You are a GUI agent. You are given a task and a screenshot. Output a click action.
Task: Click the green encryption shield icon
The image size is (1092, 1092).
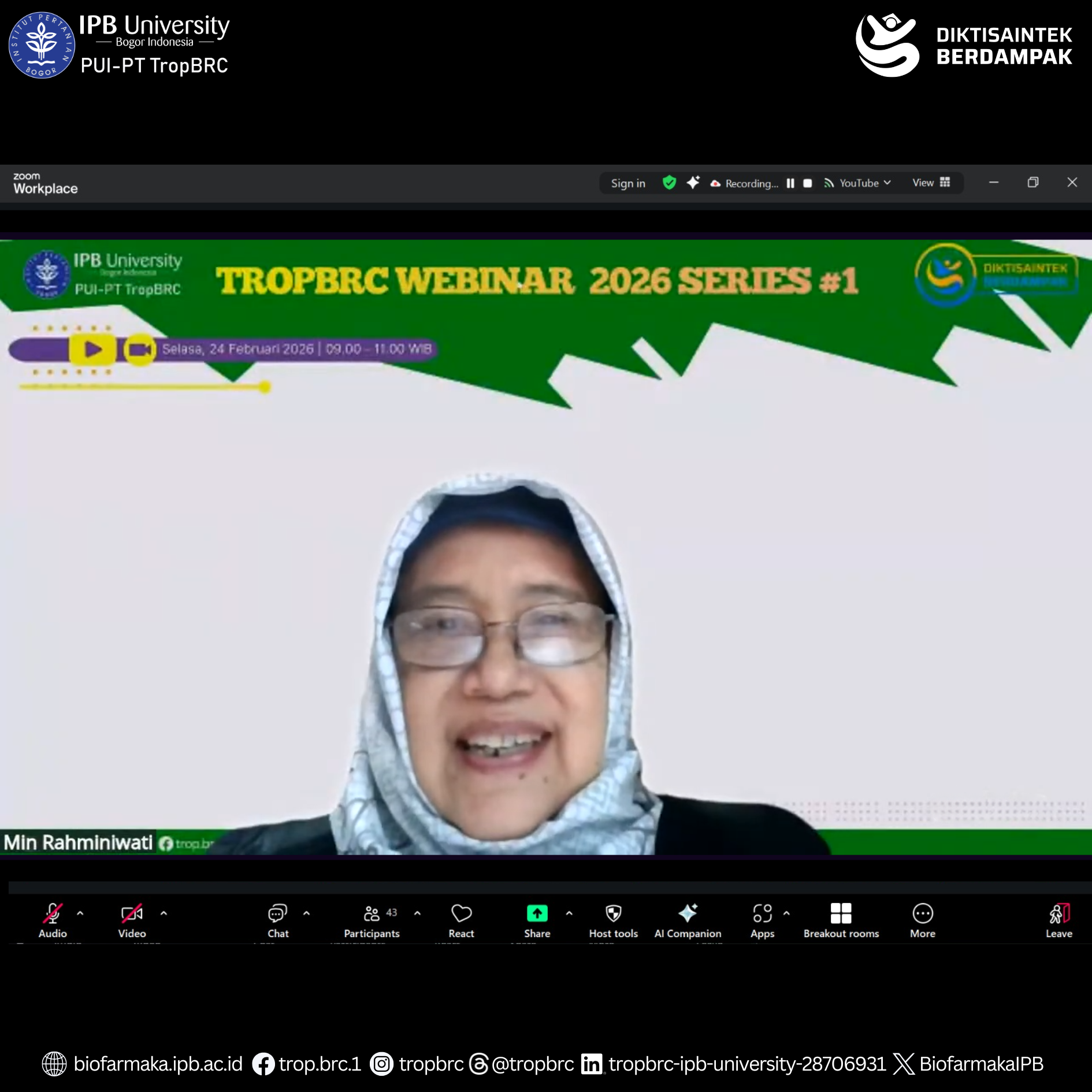point(669,183)
